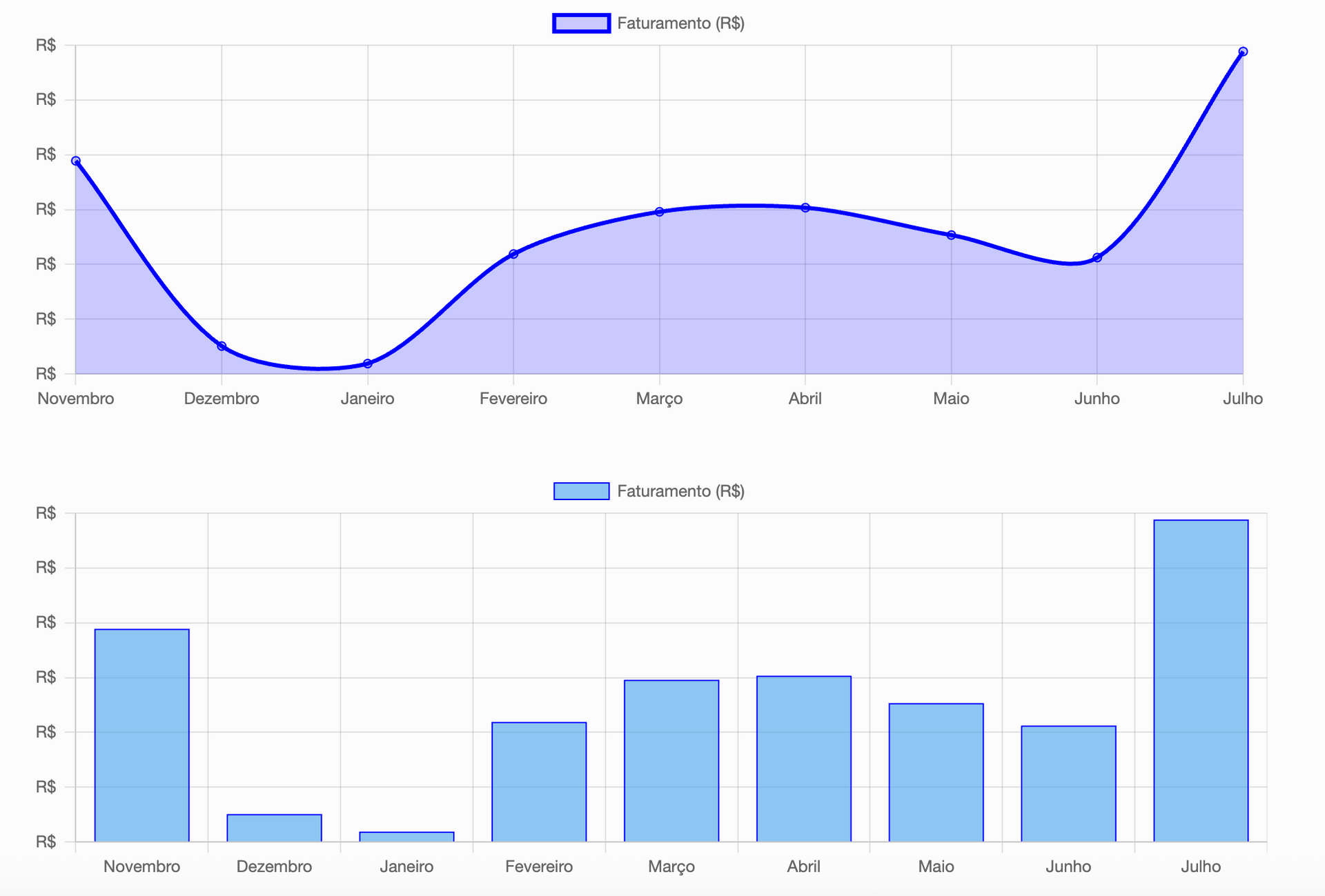Click the Junho bar in bar chart
This screenshot has height=896, width=1325.
click(1068, 784)
